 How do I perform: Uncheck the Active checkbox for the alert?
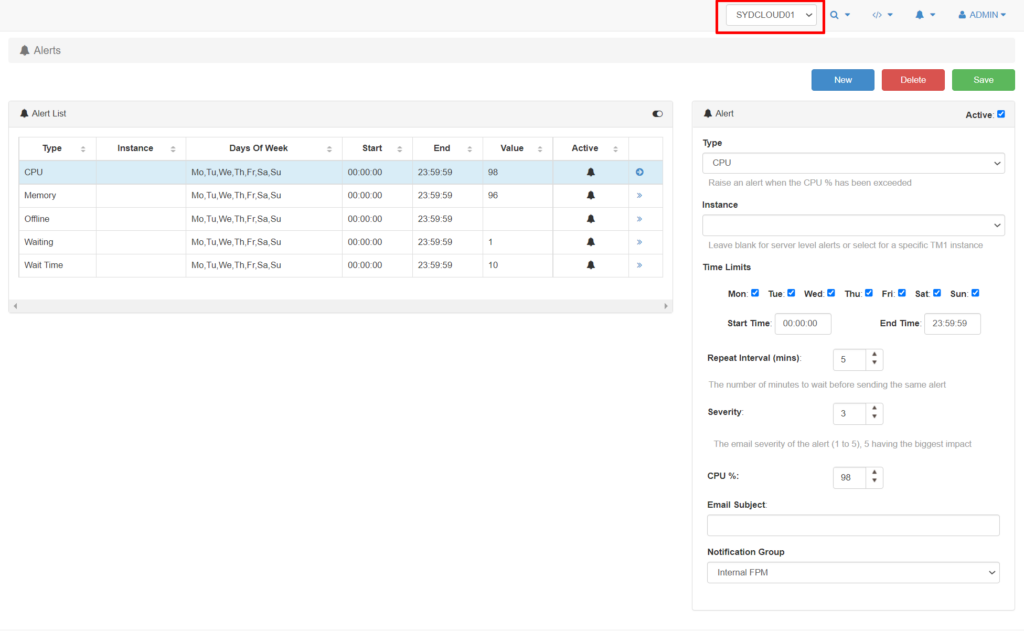(1000, 114)
